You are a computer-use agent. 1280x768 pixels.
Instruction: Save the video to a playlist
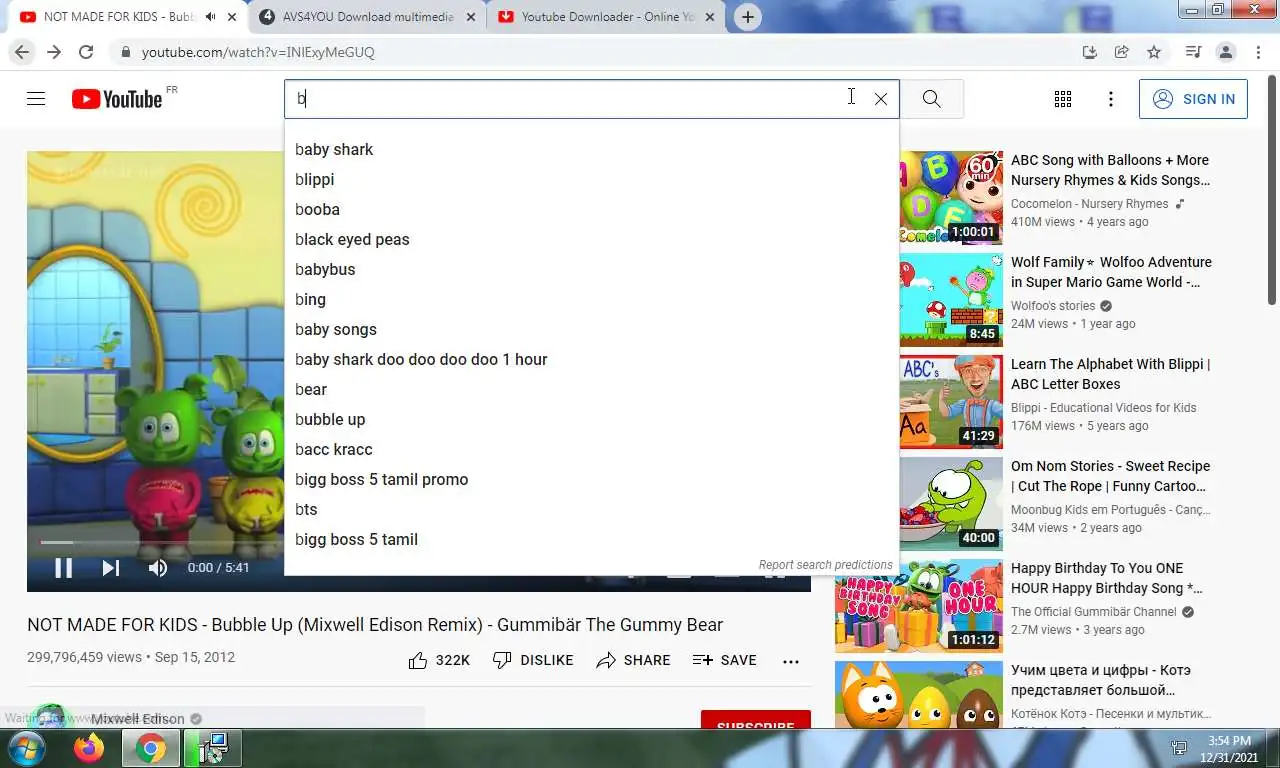[725, 660]
